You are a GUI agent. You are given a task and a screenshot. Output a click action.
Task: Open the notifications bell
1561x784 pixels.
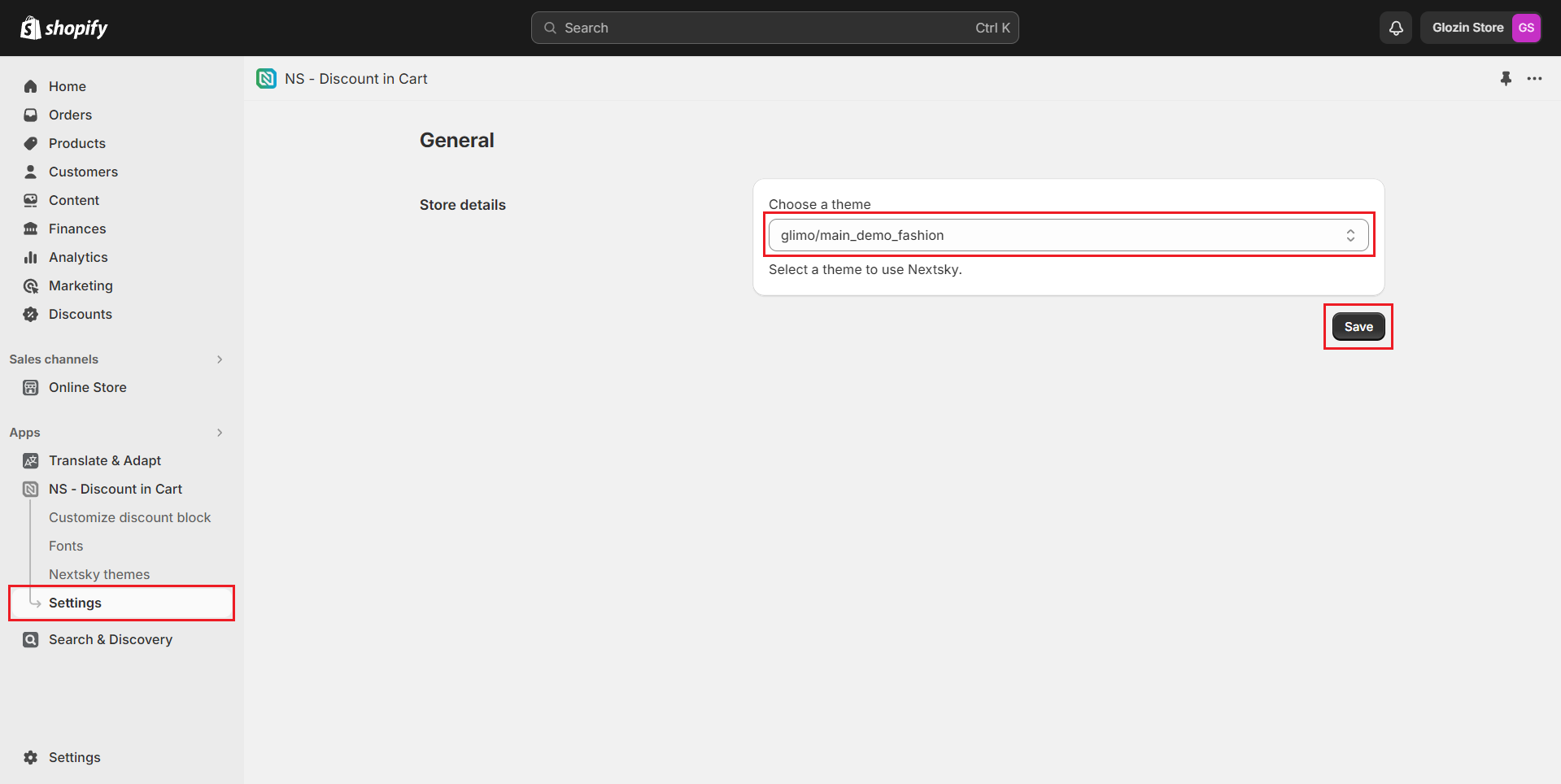(x=1396, y=28)
